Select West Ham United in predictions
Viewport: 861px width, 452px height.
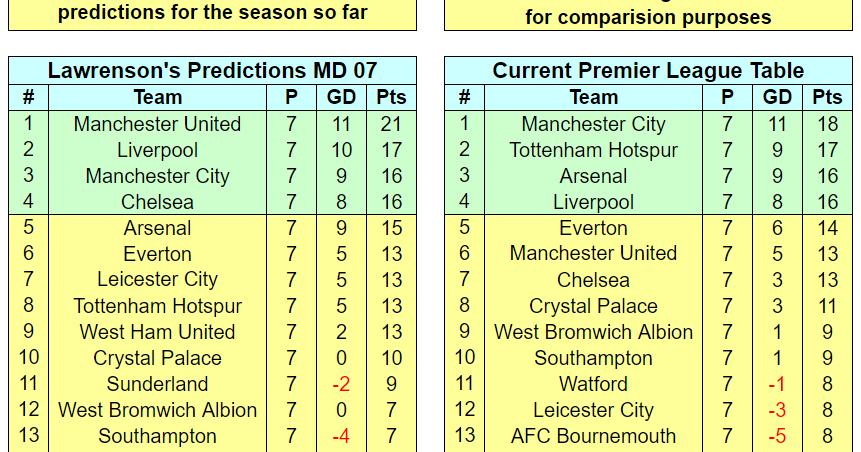click(x=158, y=332)
